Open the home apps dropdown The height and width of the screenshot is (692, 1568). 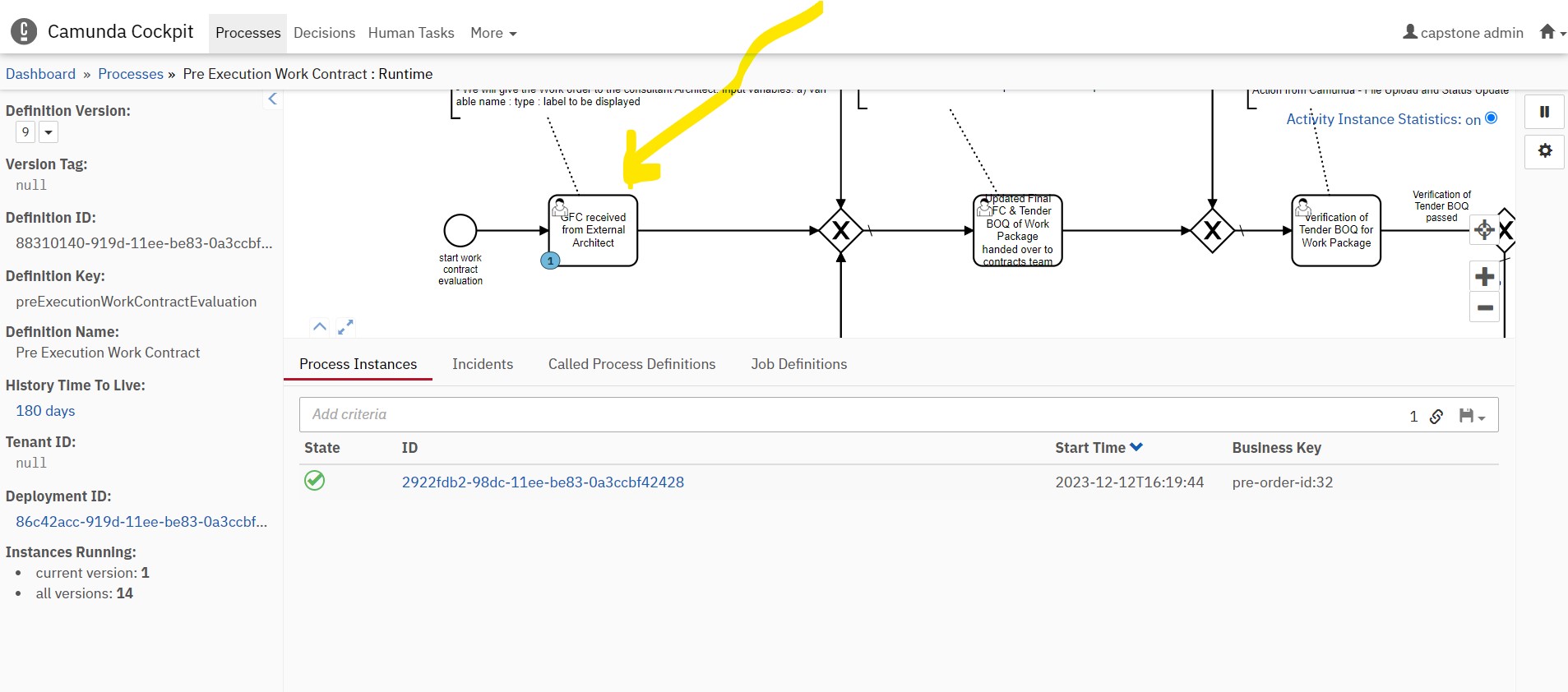click(x=1552, y=32)
